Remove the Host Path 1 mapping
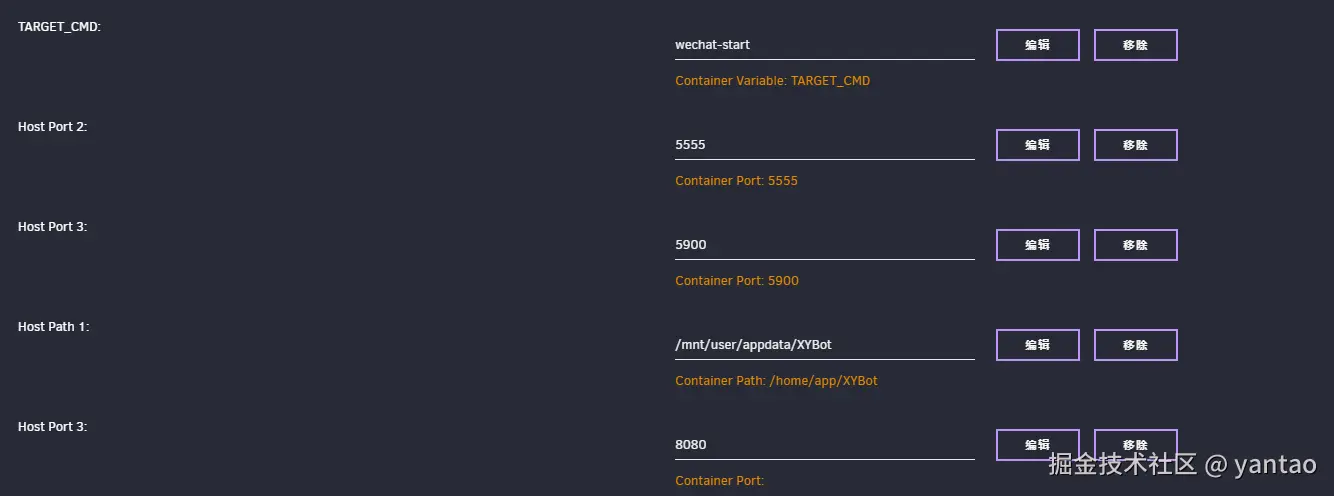The width and height of the screenshot is (1334, 496). pos(1135,345)
